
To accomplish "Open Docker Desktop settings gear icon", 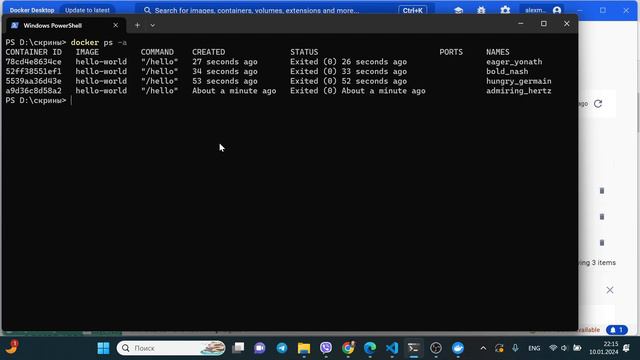I will pyautogui.click(x=505, y=10).
